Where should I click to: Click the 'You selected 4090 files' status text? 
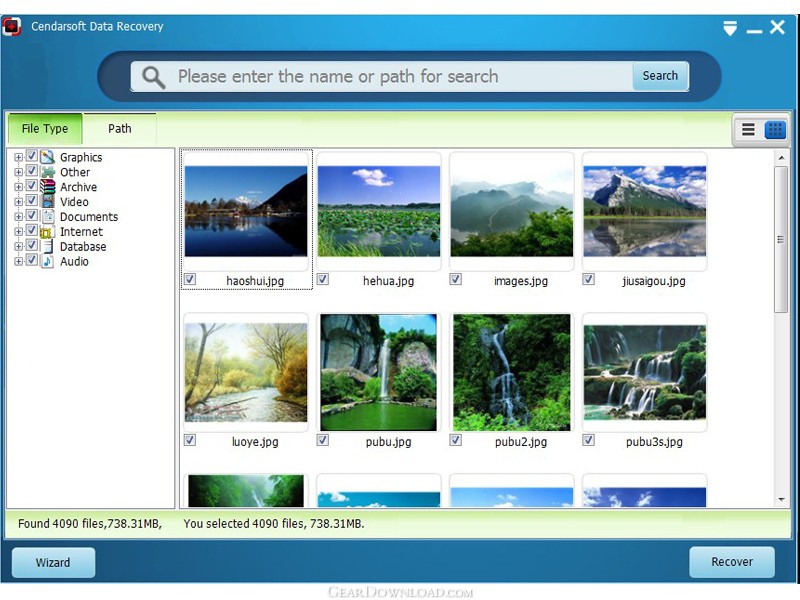pos(274,523)
